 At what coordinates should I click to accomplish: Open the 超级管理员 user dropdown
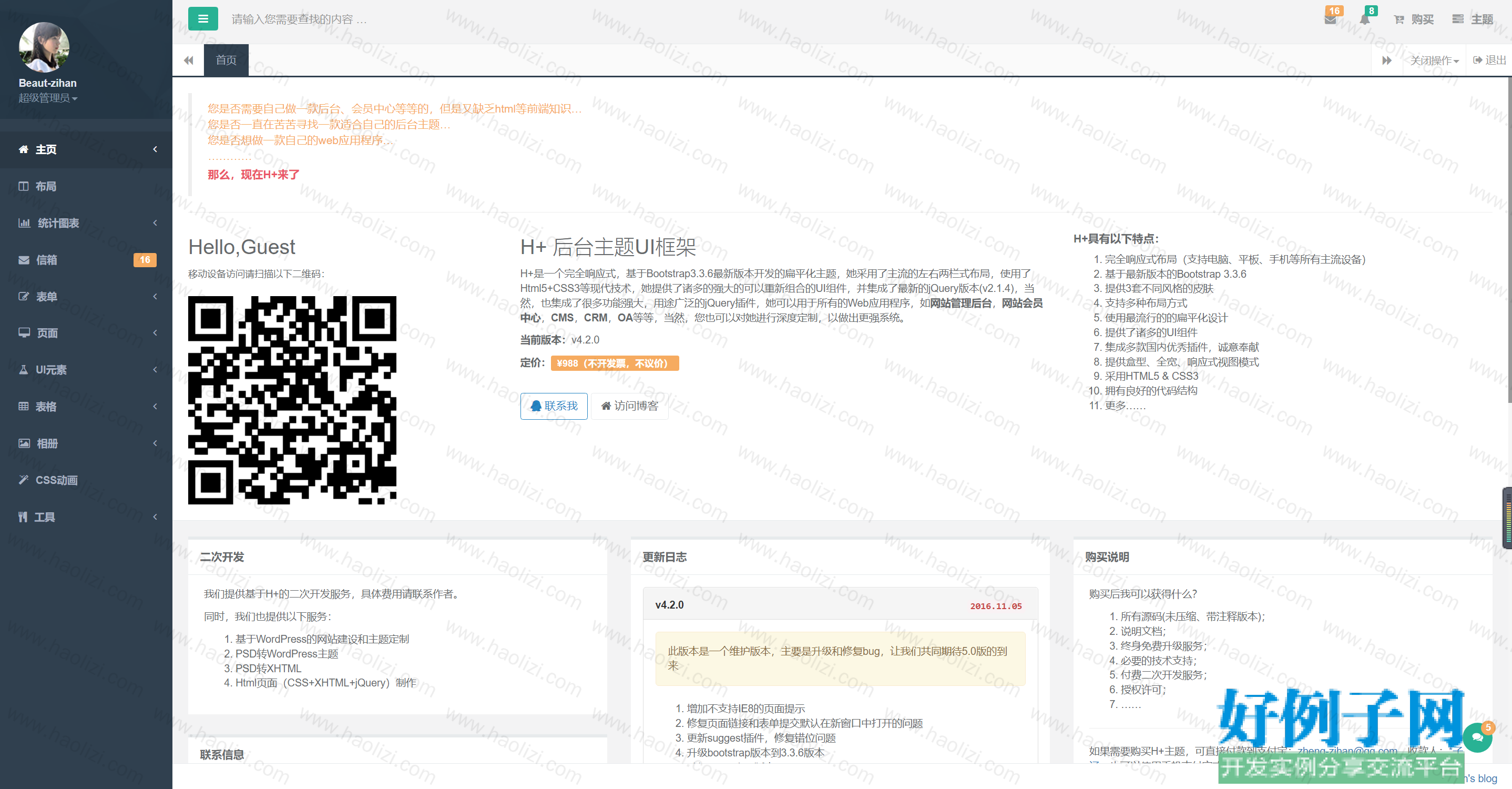(x=47, y=98)
